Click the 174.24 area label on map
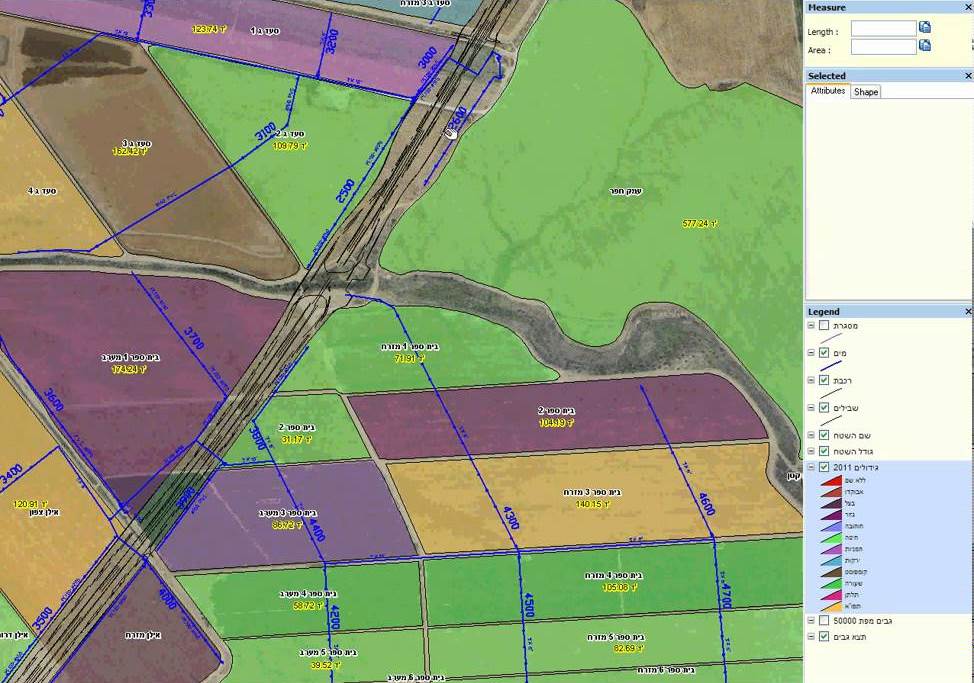974x683 pixels. (x=129, y=369)
